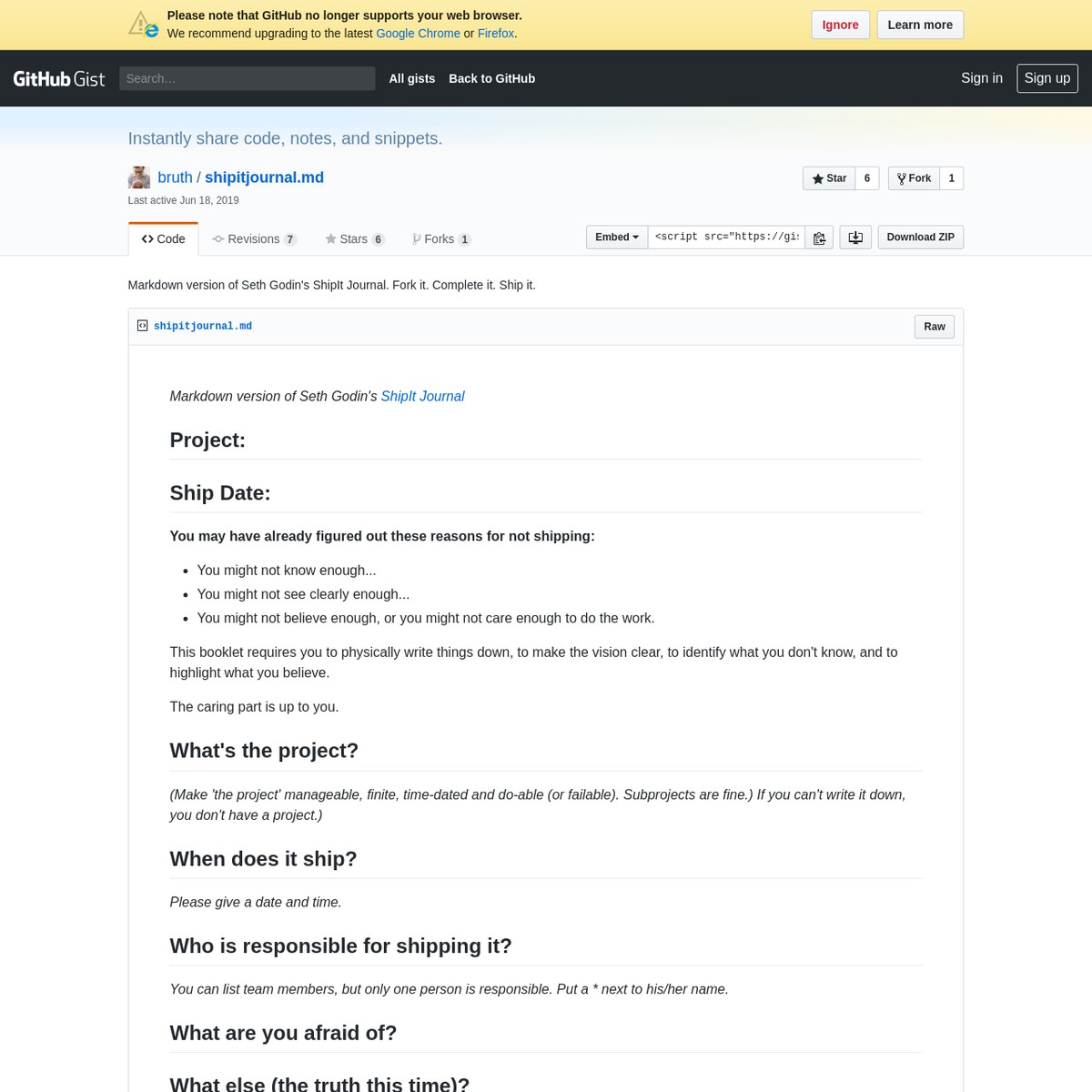
Task: Star this gist
Action: pos(830,177)
